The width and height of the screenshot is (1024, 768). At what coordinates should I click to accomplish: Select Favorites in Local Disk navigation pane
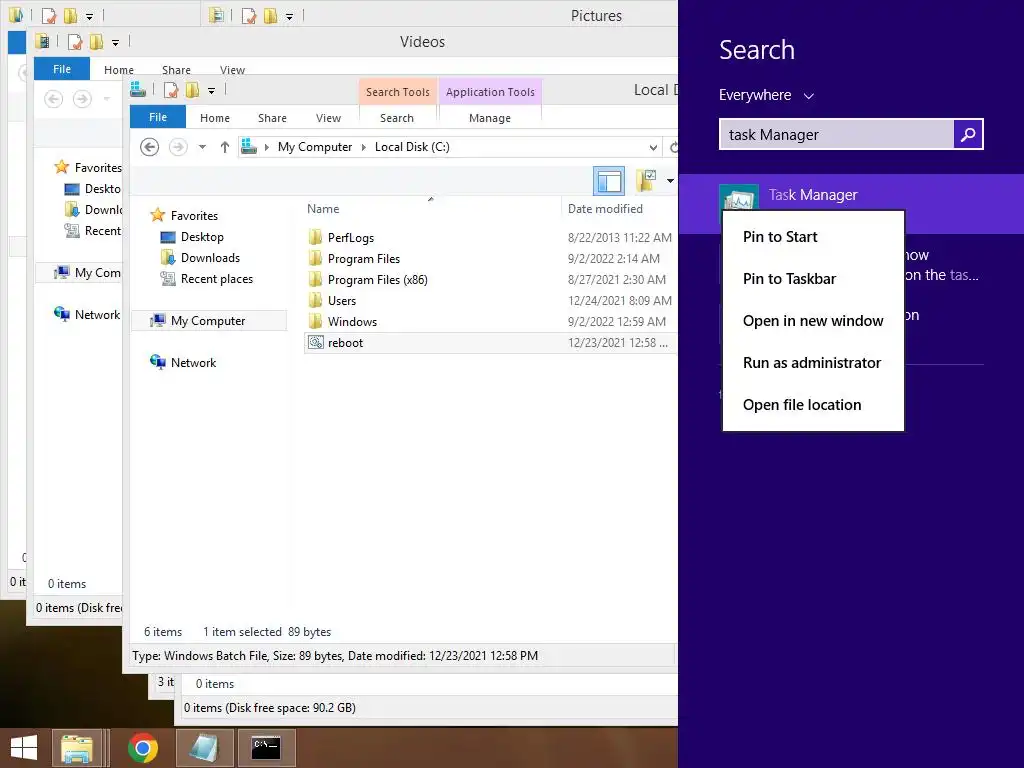(194, 216)
